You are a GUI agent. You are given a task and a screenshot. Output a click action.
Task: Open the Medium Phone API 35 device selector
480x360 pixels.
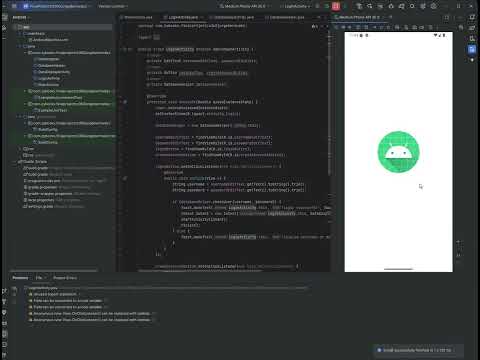(x=244, y=6)
